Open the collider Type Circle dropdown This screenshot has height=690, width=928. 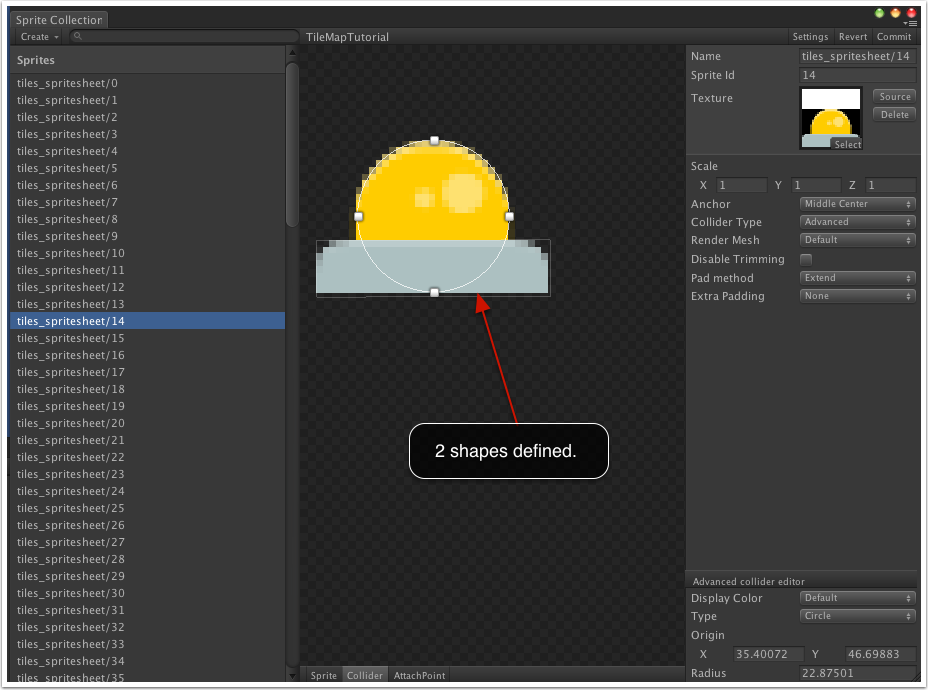(858, 616)
